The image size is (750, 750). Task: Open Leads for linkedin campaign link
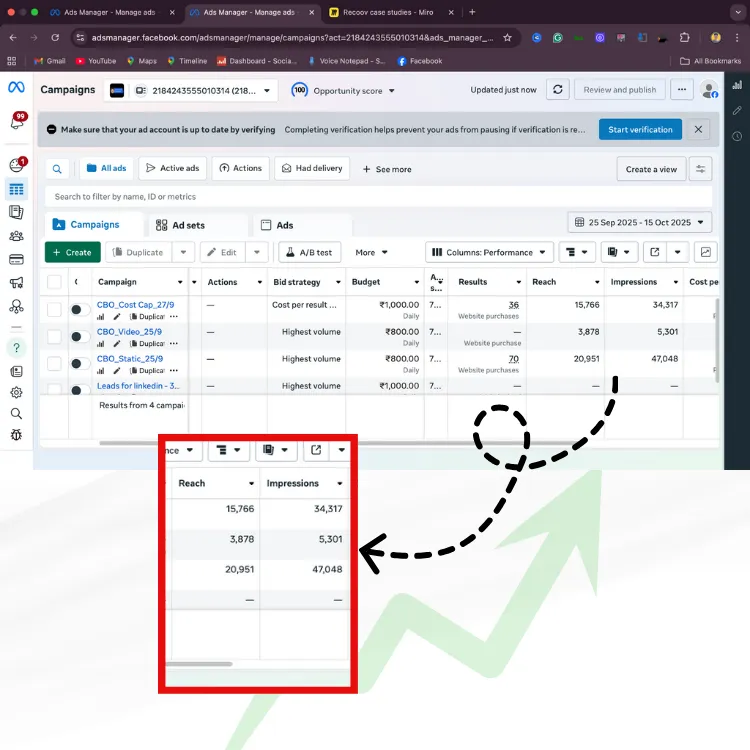pos(138,386)
